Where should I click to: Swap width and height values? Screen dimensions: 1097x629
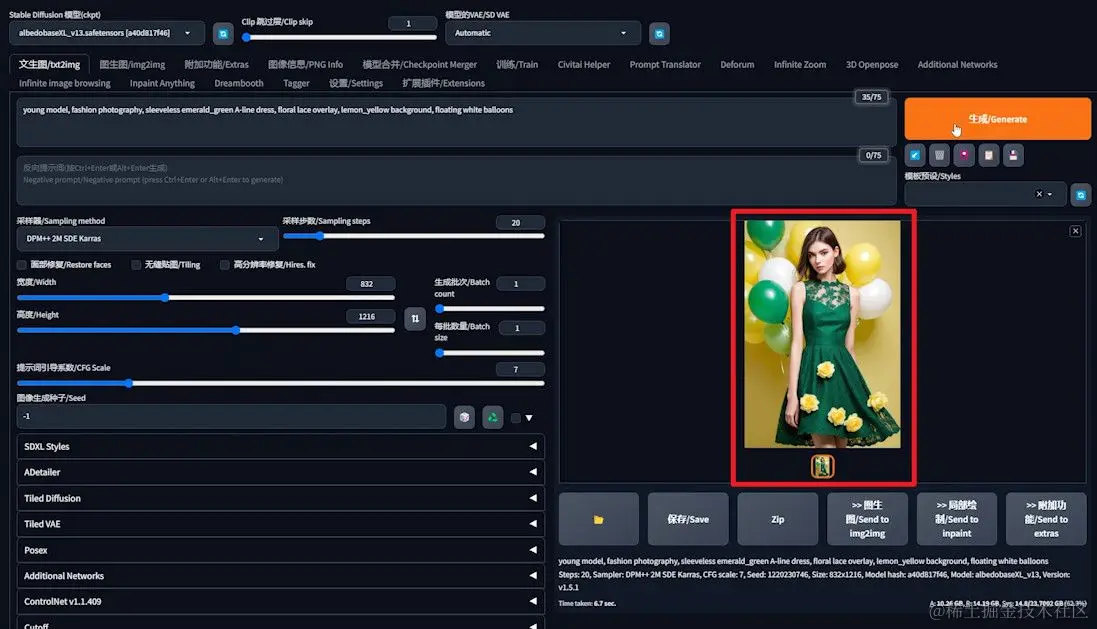(x=415, y=318)
